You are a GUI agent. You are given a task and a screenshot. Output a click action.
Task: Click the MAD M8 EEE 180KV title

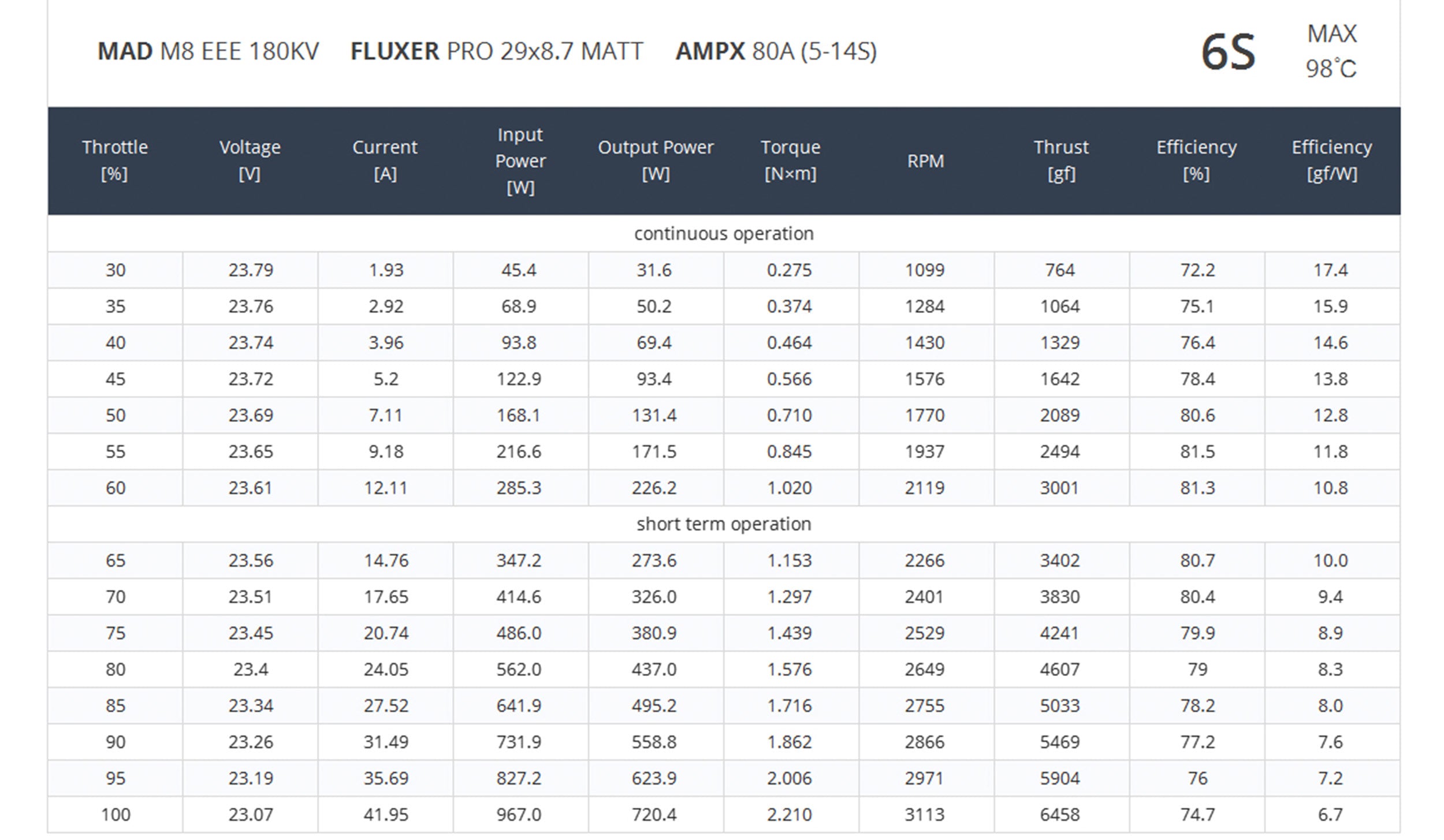point(208,51)
